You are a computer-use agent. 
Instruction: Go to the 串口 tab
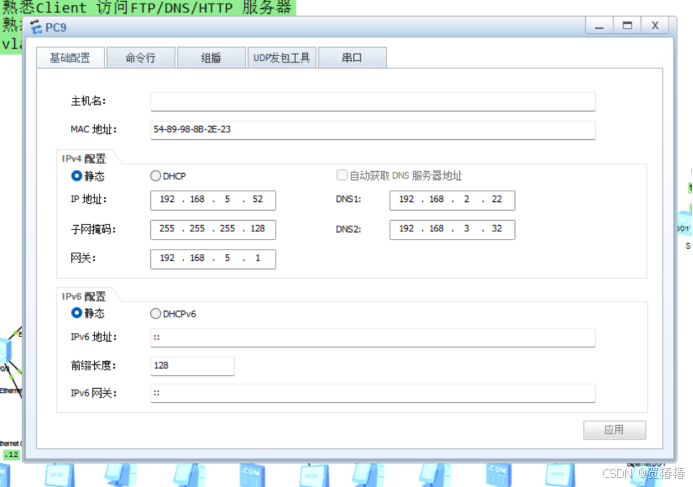352,58
